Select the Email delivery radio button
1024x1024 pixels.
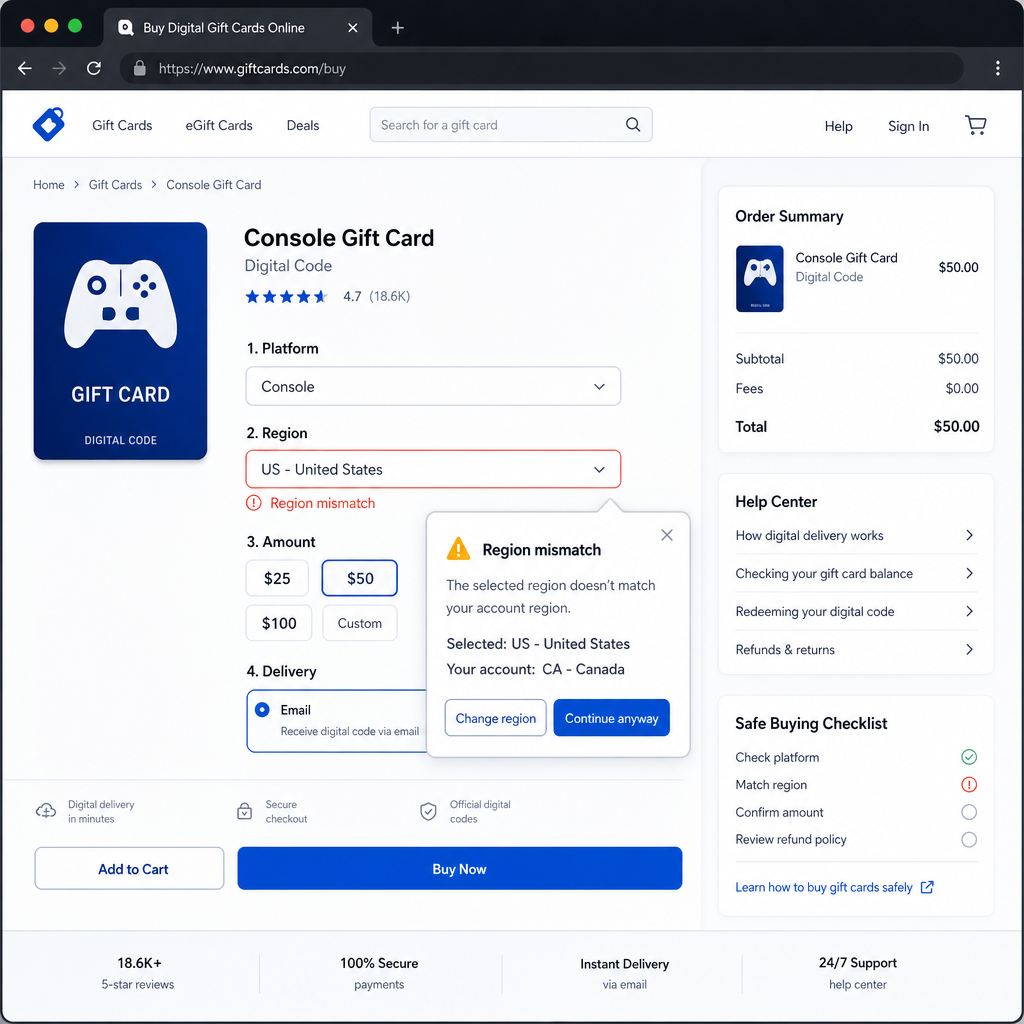click(263, 710)
